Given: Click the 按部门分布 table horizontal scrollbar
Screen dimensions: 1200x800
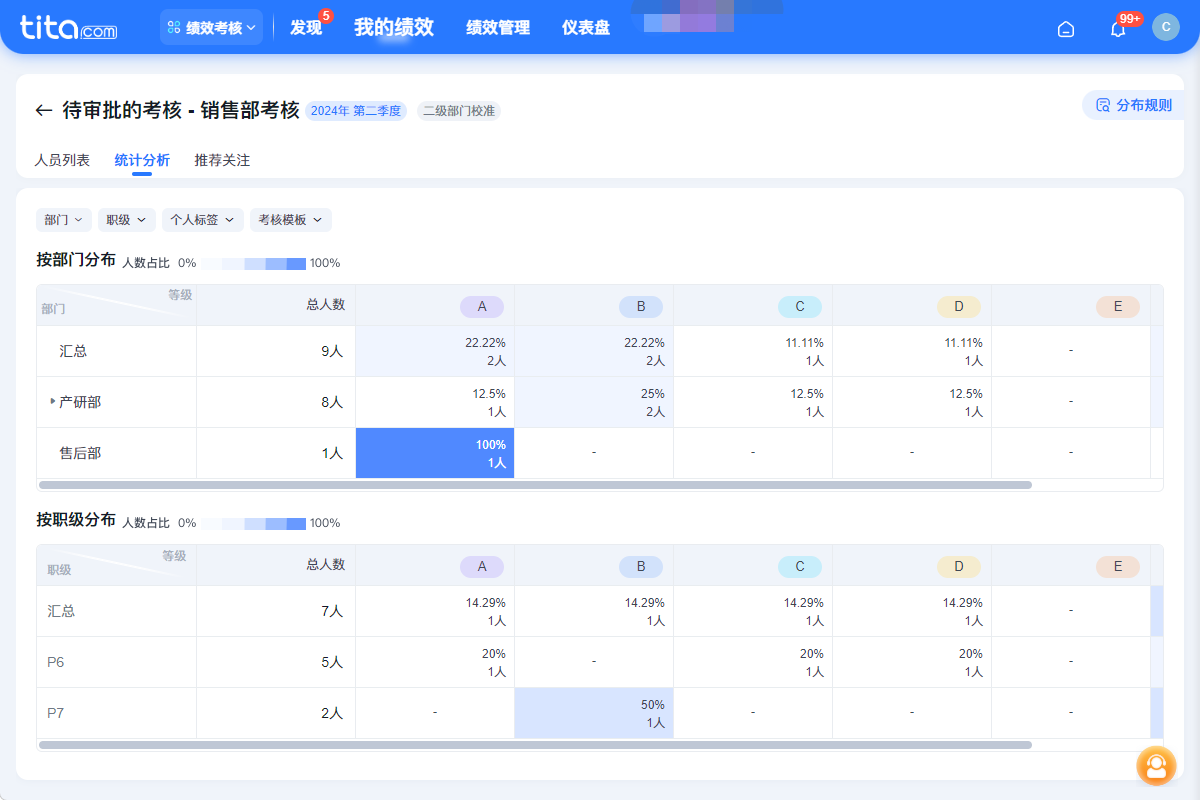Looking at the screenshot, I should pyautogui.click(x=535, y=485).
